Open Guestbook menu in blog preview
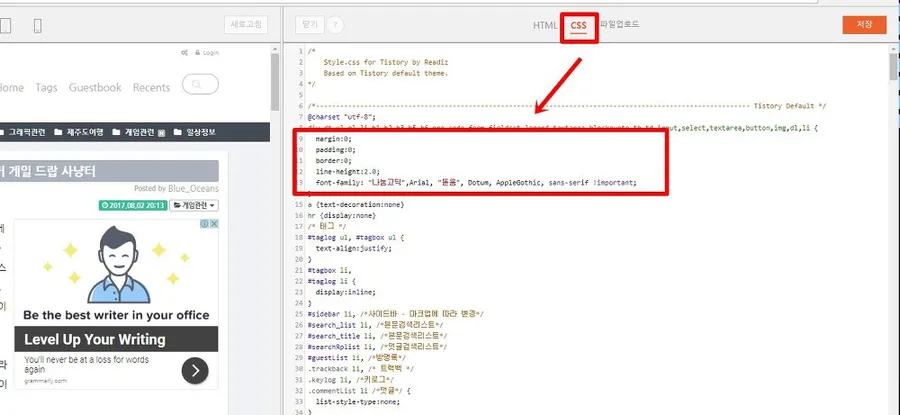 (95, 87)
